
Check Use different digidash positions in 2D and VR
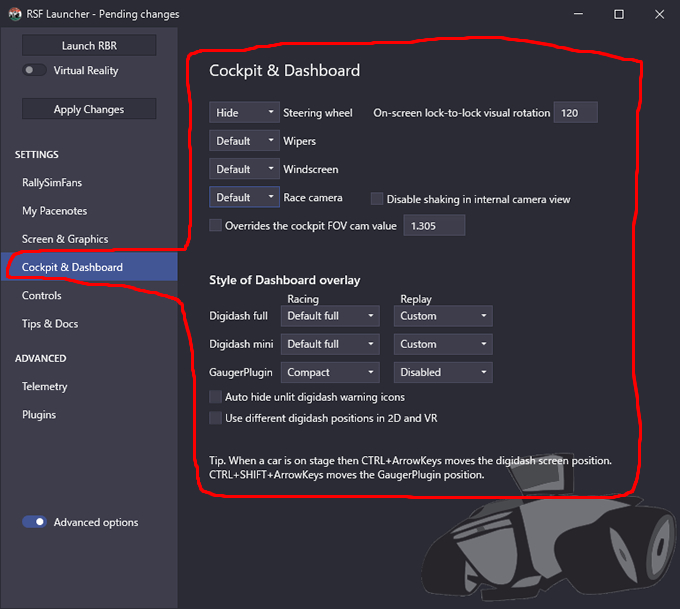(x=215, y=418)
